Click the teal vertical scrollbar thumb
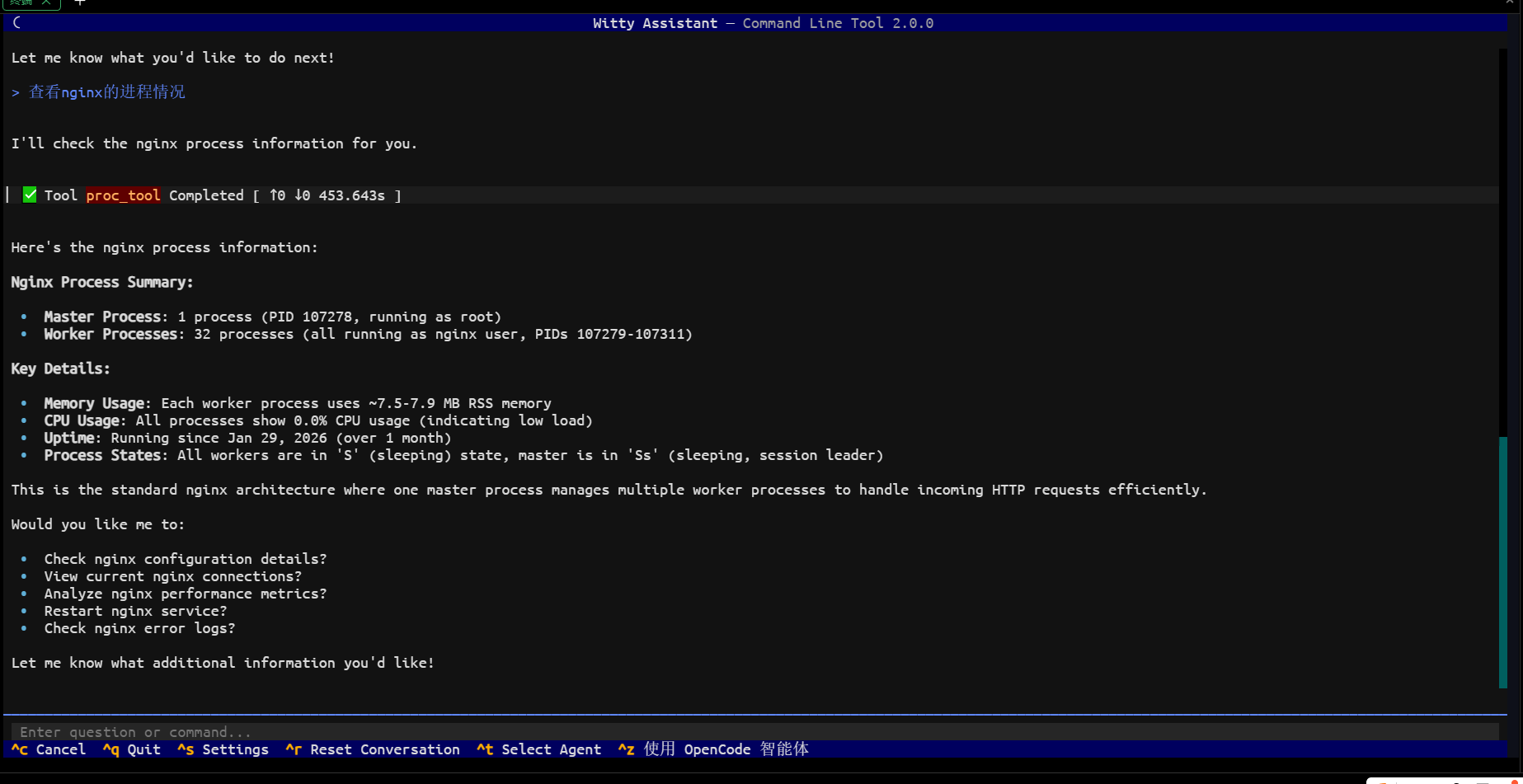 click(x=1502, y=562)
